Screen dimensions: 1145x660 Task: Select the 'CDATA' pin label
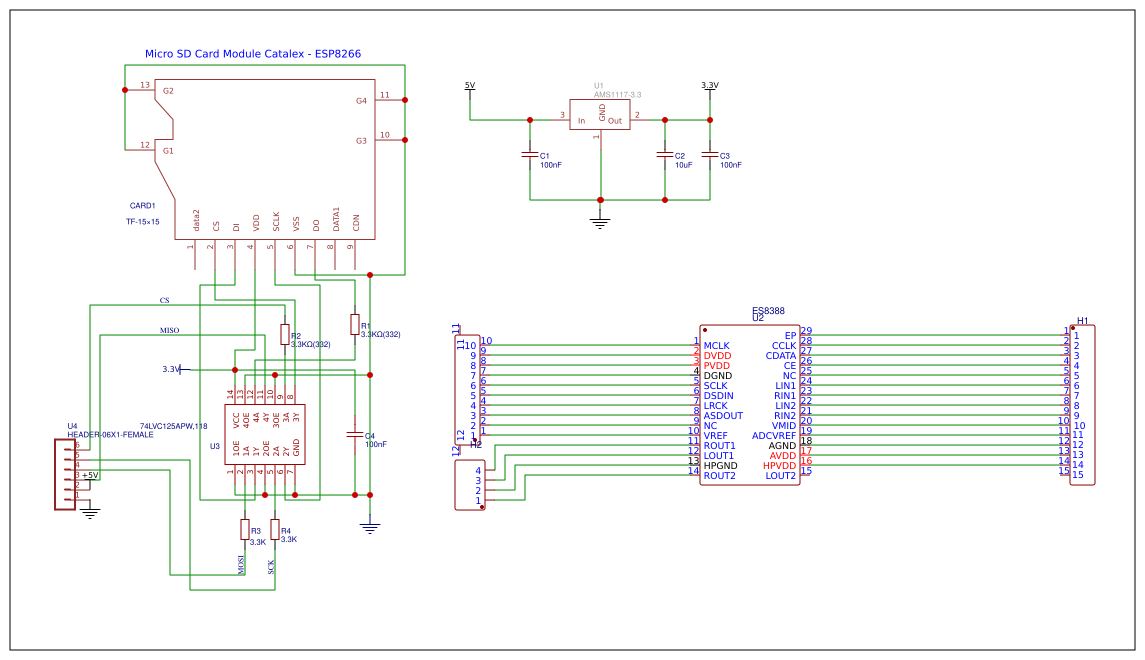(x=781, y=356)
